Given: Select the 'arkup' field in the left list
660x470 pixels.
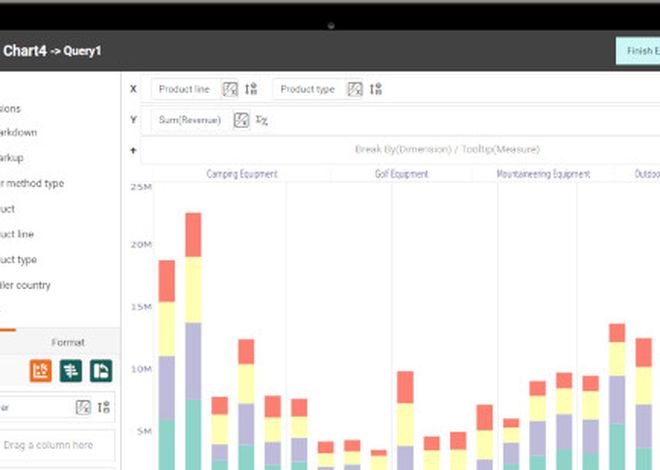Looking at the screenshot, I should click(12, 158).
